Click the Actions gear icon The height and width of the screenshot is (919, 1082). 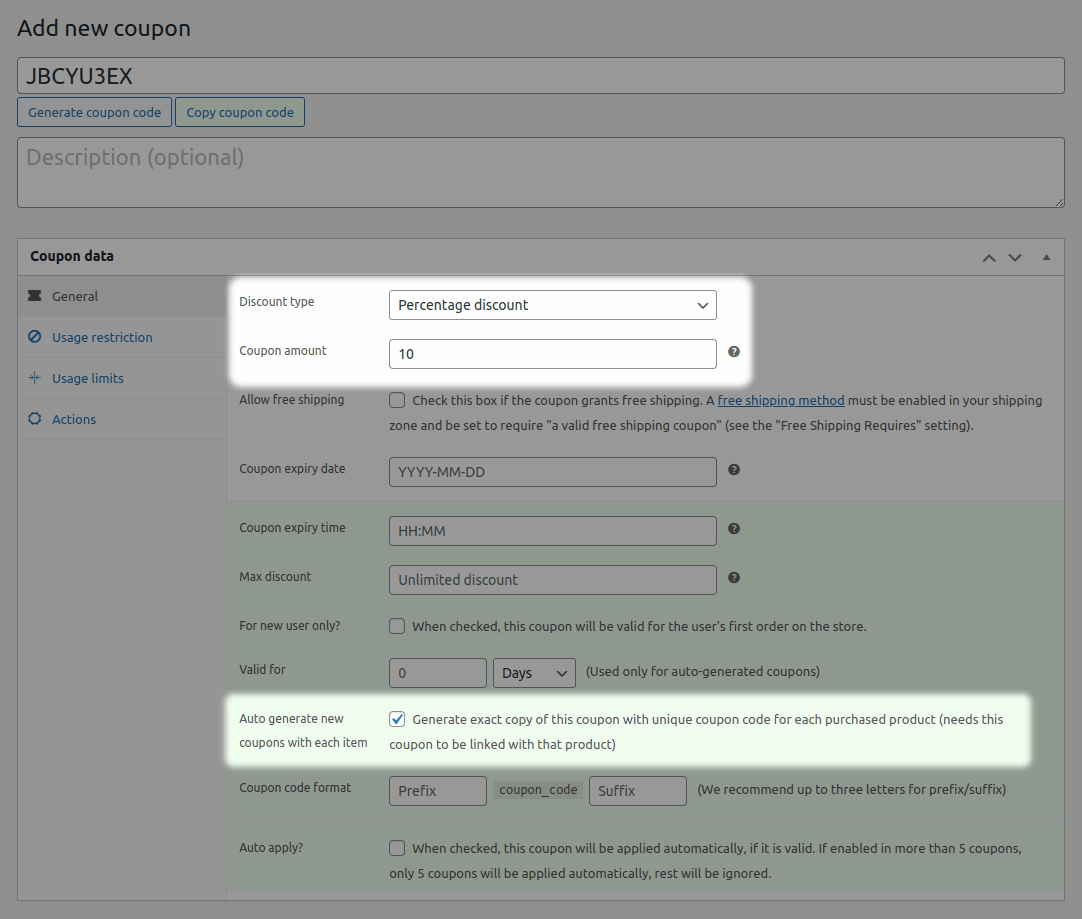point(37,419)
